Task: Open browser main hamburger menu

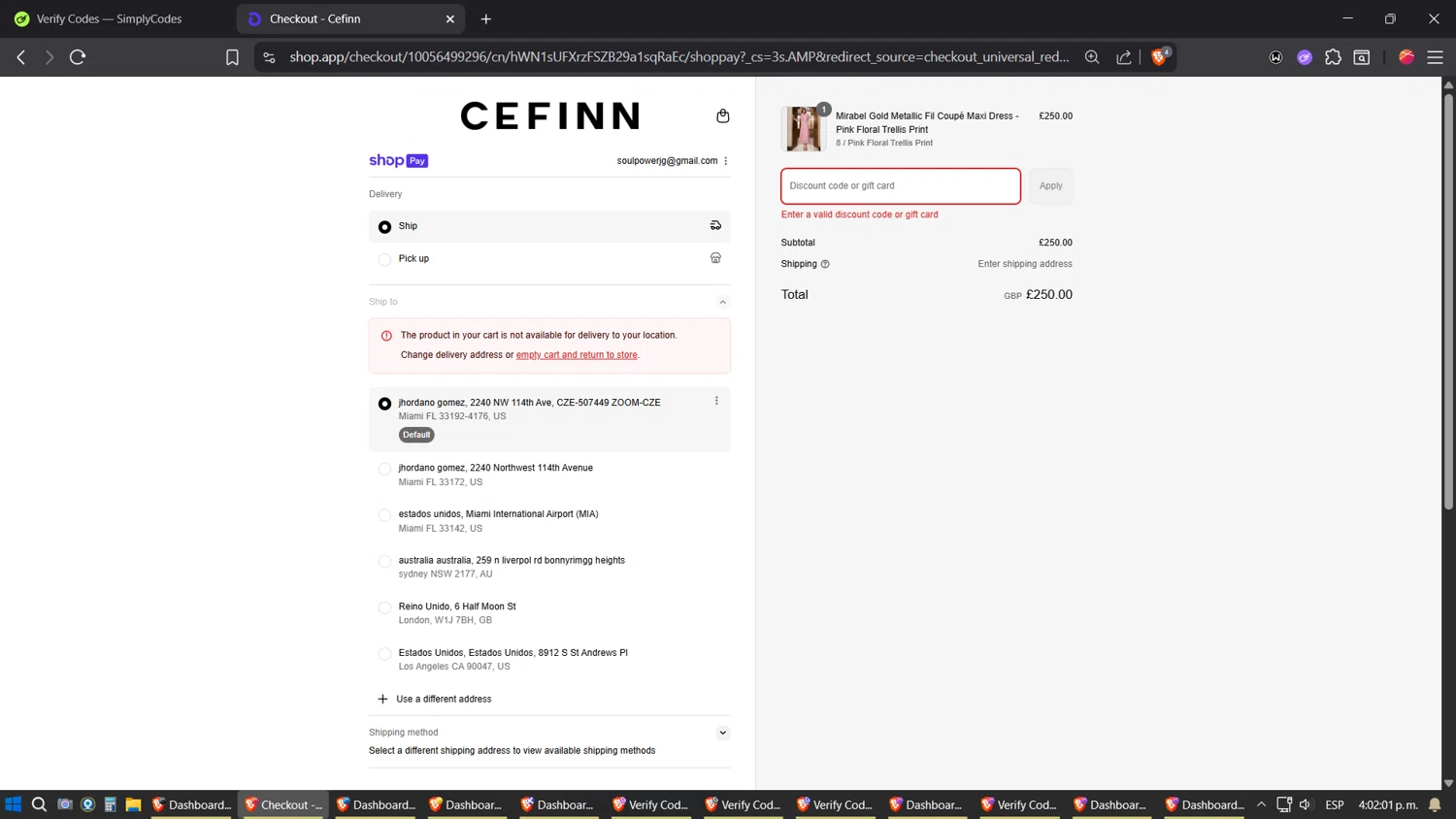Action: coord(1435,57)
